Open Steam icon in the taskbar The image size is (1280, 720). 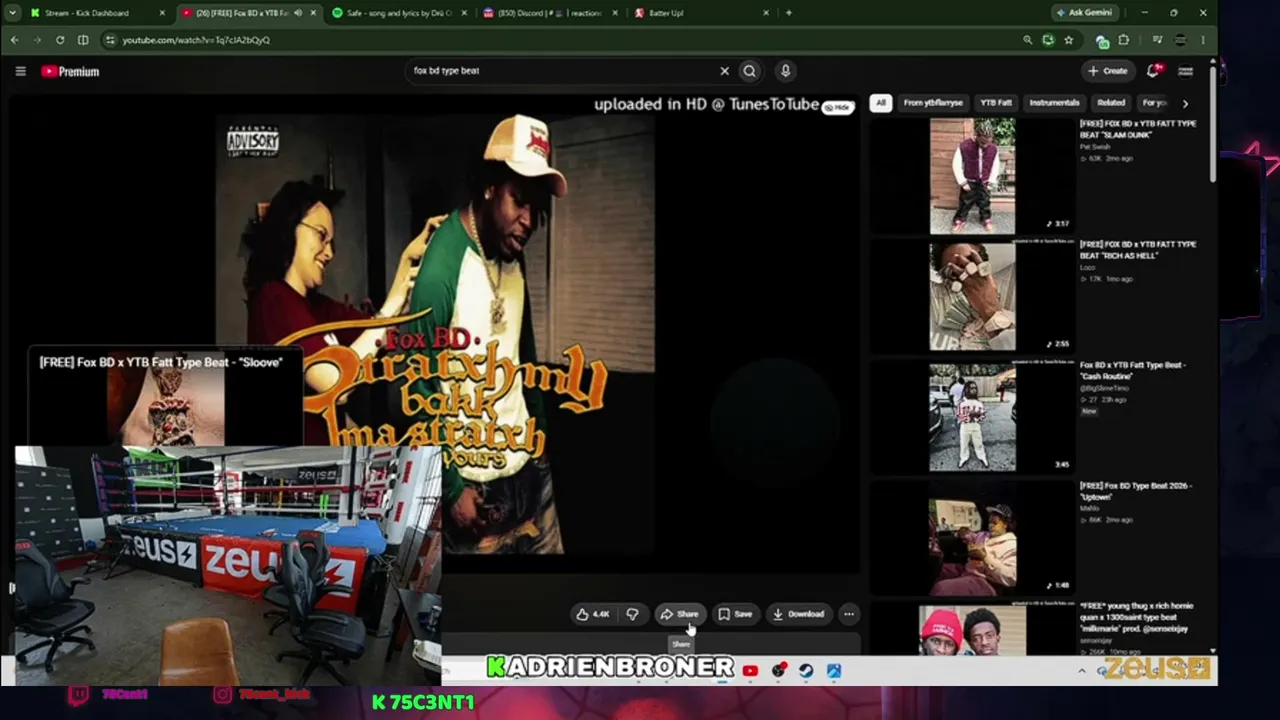(x=806, y=671)
